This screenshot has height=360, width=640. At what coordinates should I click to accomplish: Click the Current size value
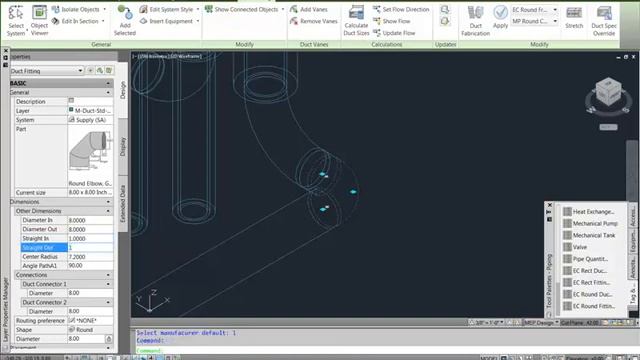90,192
